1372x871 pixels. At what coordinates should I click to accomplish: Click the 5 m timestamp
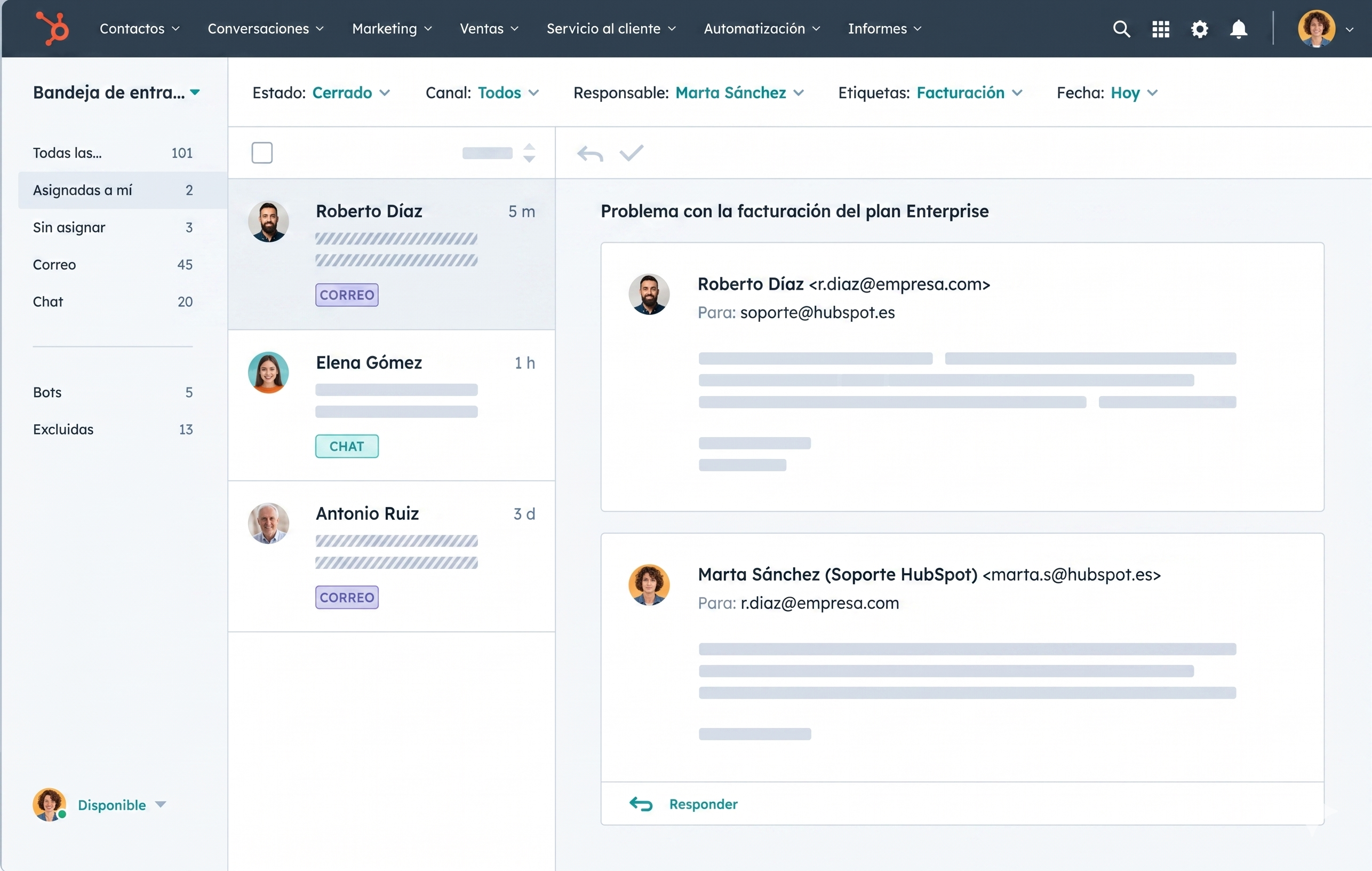[522, 211]
